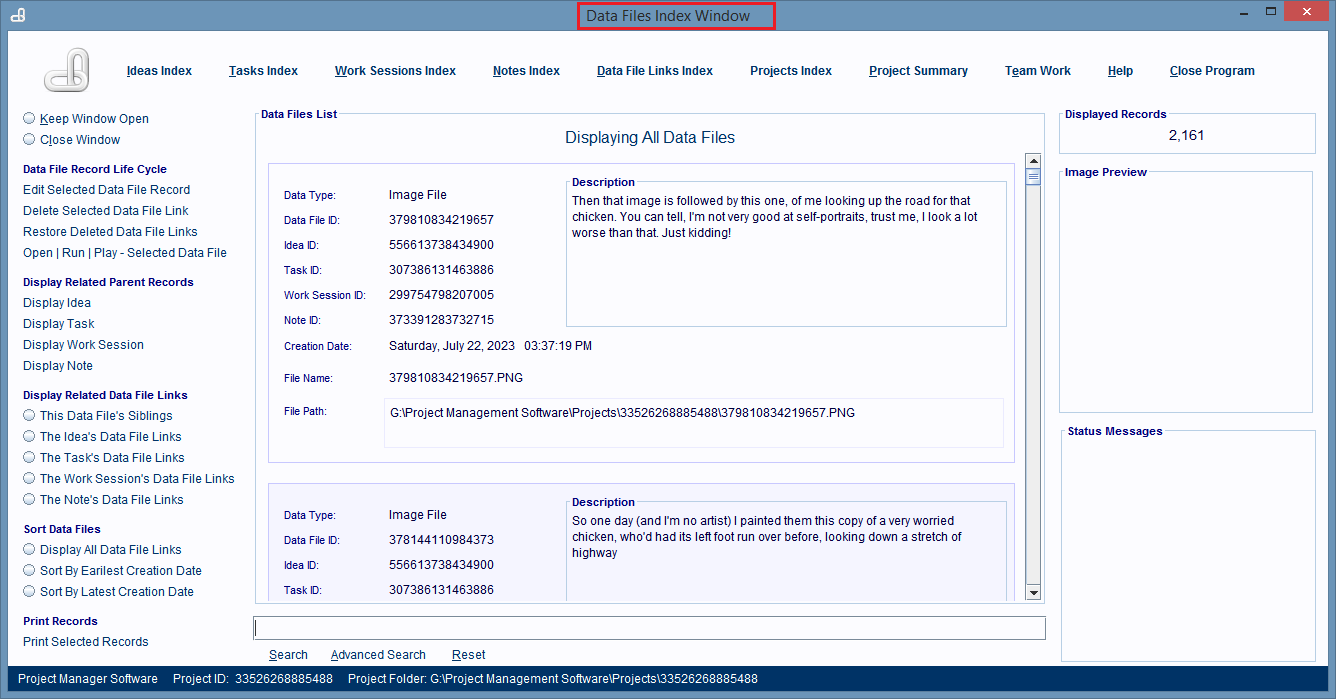
Task: Go to the Work Sessions Index
Action: point(395,71)
